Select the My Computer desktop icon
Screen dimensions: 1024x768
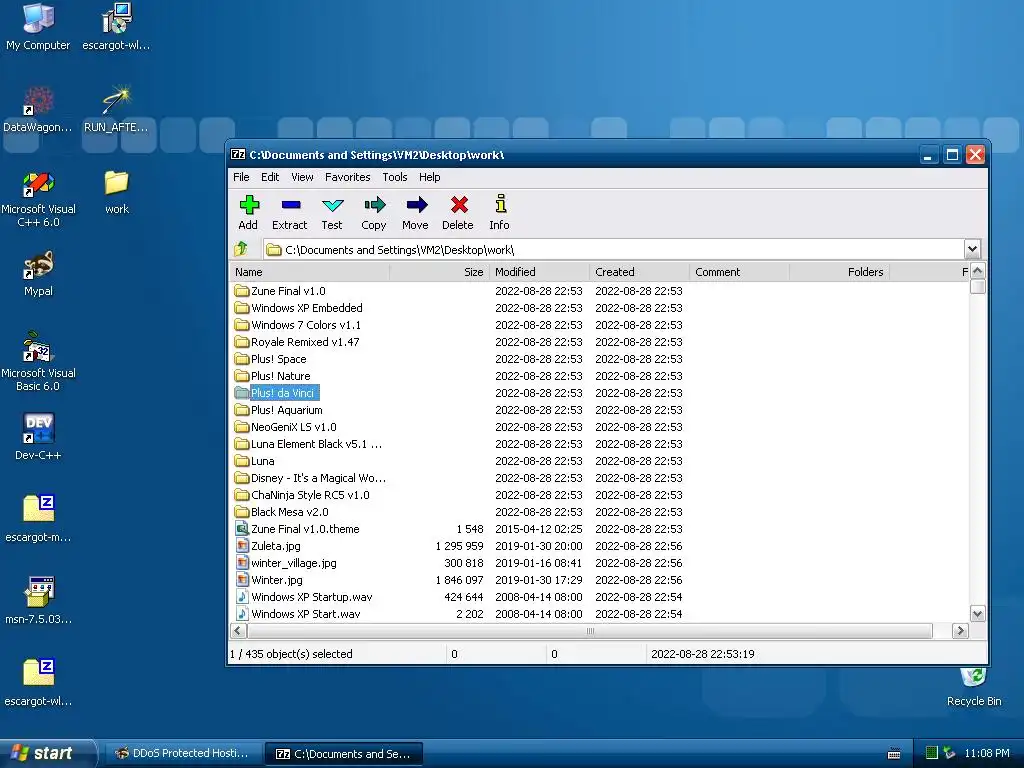(38, 26)
